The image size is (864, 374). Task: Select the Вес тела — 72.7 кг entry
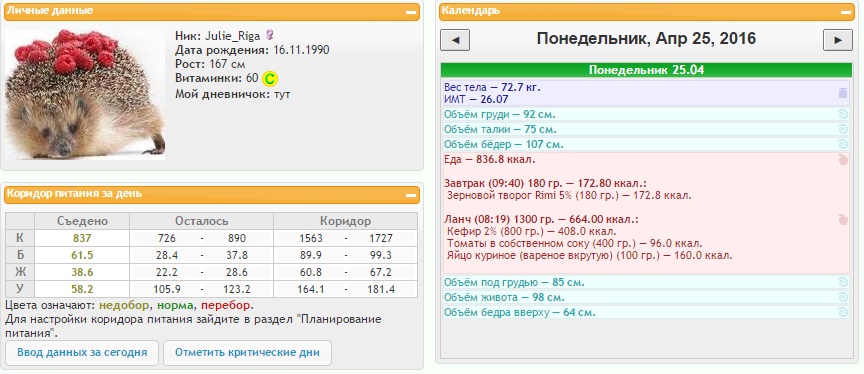pos(493,87)
